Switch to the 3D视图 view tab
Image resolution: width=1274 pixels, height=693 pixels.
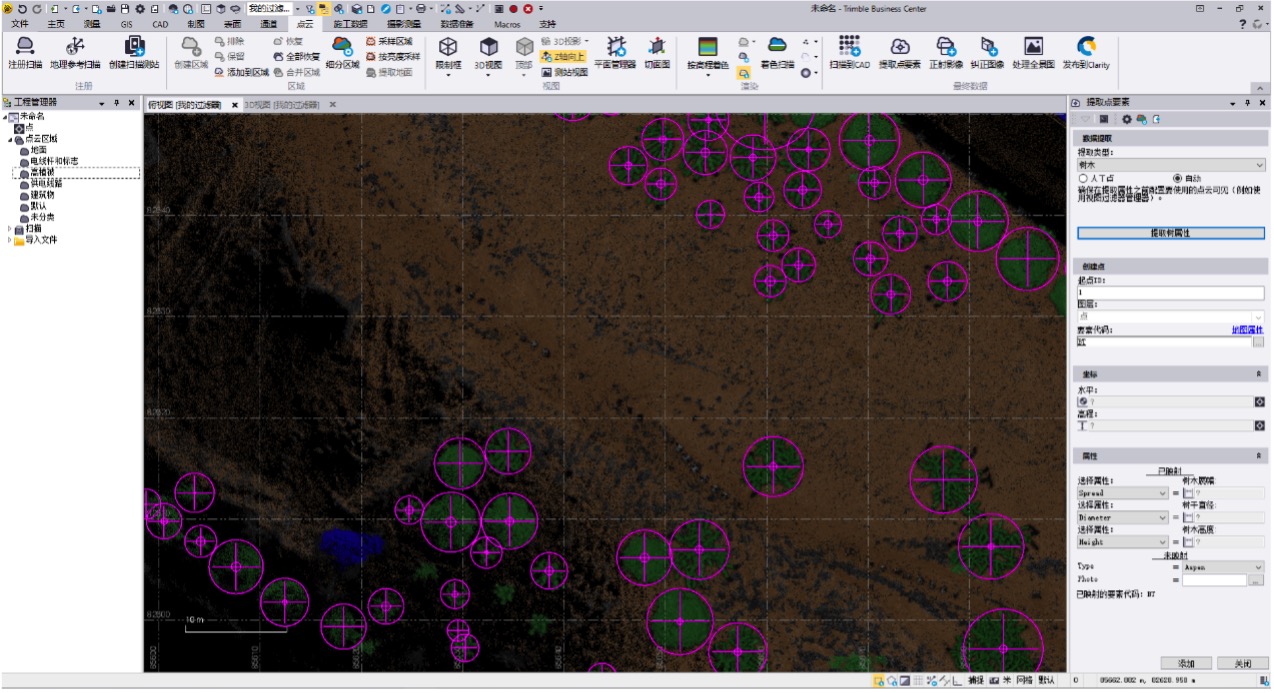tap(281, 104)
